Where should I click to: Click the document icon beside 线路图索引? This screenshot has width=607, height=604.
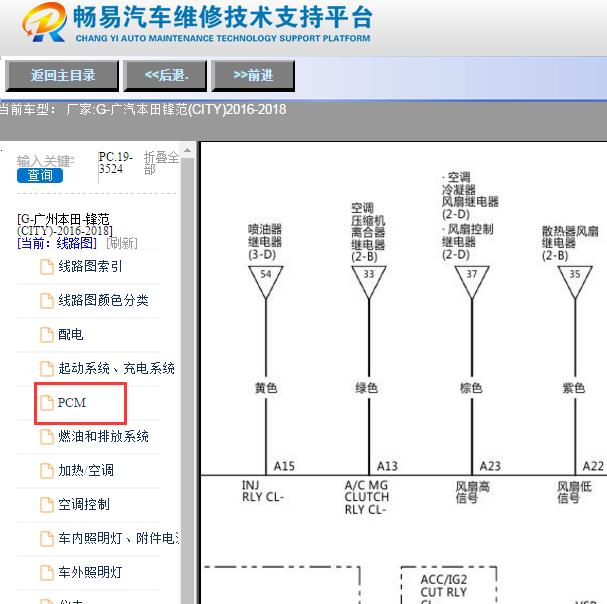pyautogui.click(x=47, y=267)
